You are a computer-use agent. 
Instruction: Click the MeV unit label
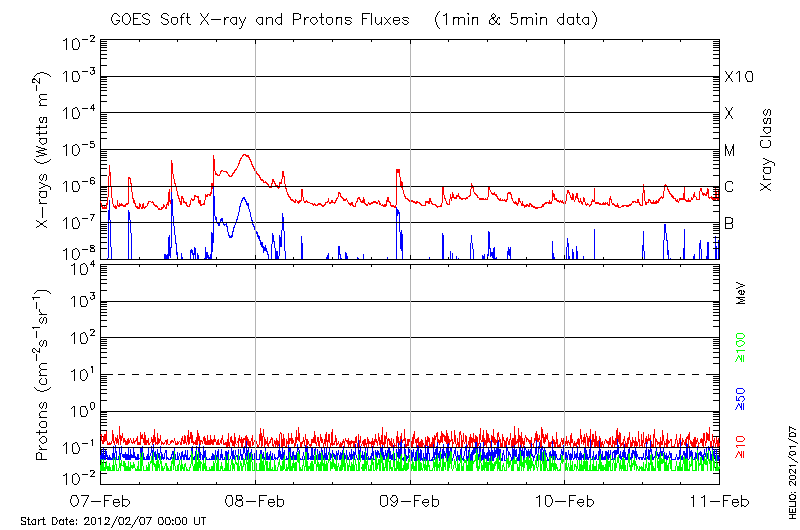tap(741, 293)
